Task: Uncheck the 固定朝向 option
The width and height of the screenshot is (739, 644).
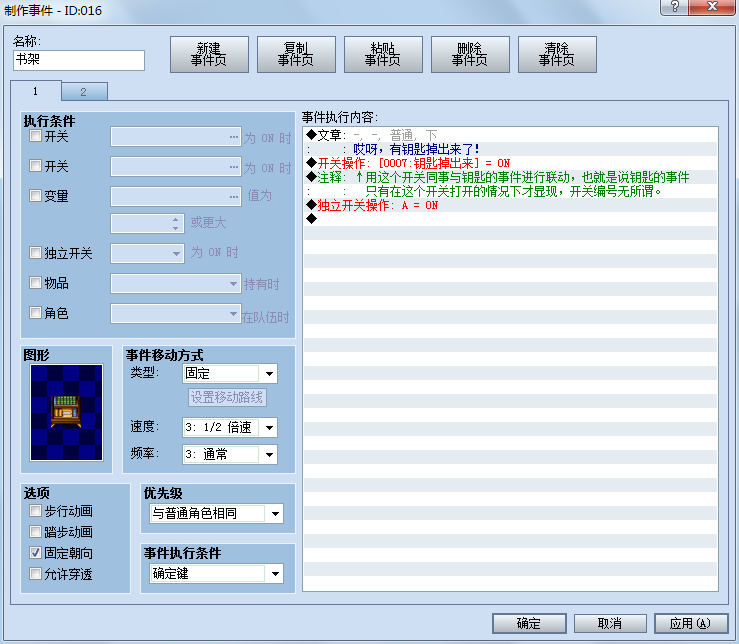Action: [x=35, y=553]
